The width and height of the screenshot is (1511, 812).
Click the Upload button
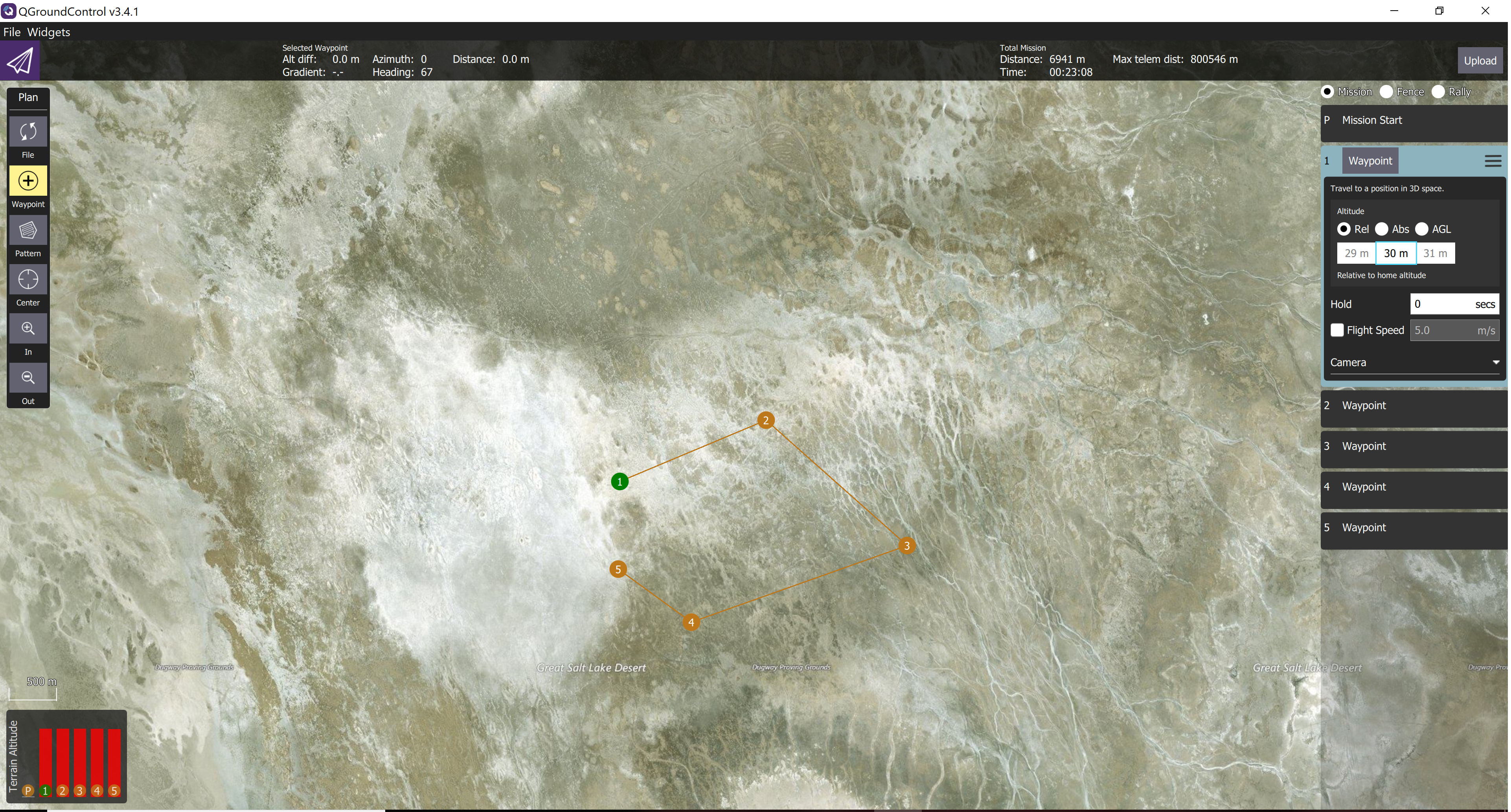tap(1480, 60)
